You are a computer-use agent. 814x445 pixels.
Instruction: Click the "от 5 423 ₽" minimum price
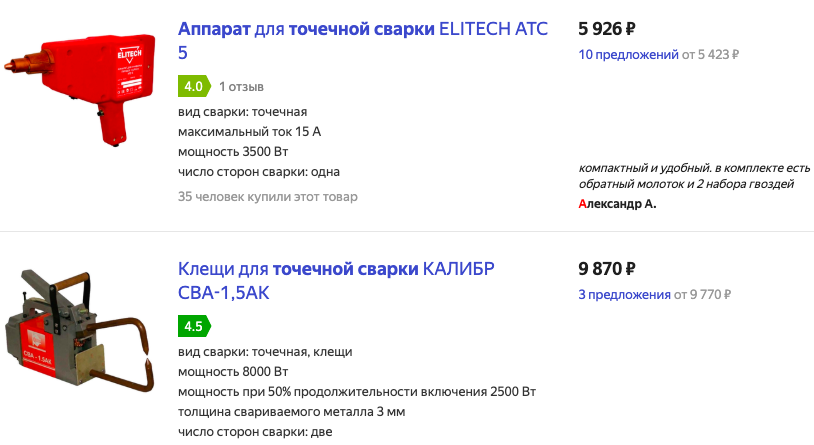[710, 54]
